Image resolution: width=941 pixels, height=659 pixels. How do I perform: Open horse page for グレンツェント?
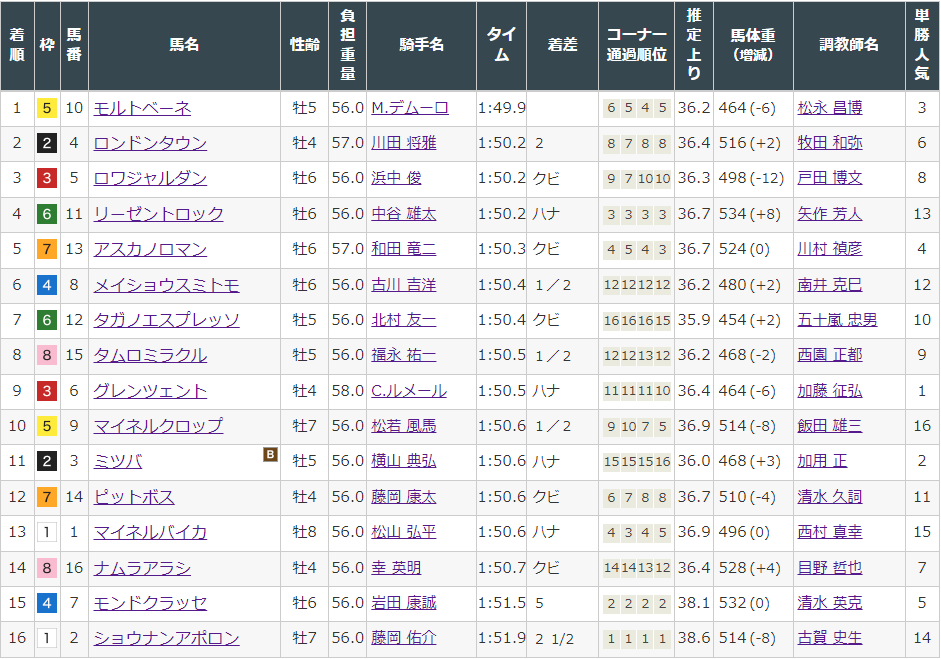point(150,391)
